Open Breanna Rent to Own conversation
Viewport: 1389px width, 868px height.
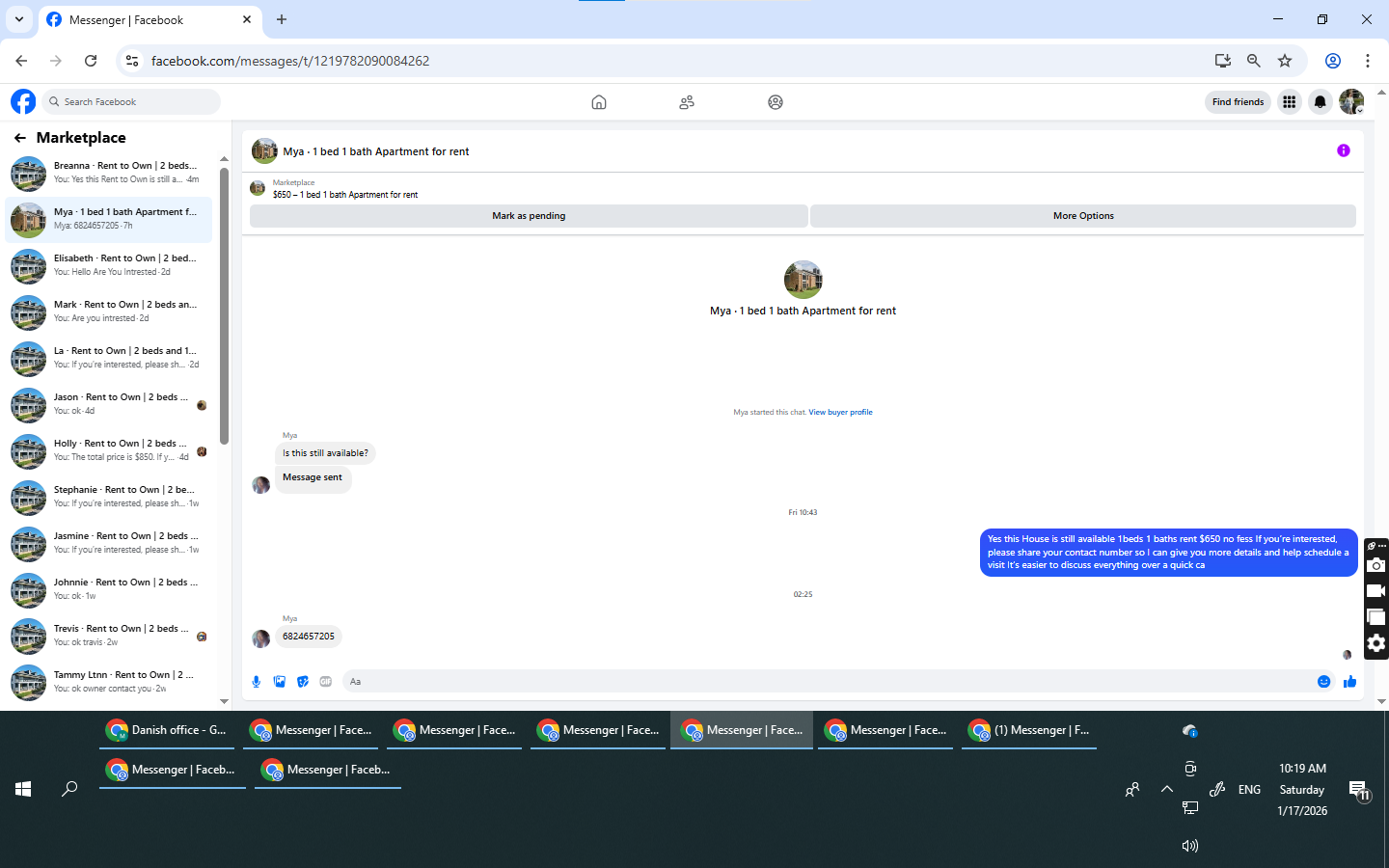(x=108, y=174)
